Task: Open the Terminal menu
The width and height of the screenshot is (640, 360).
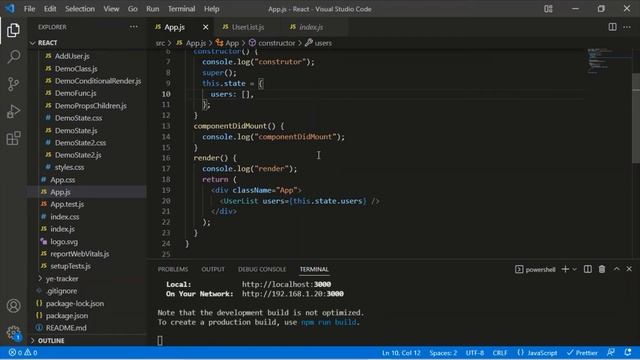Action: [181, 9]
